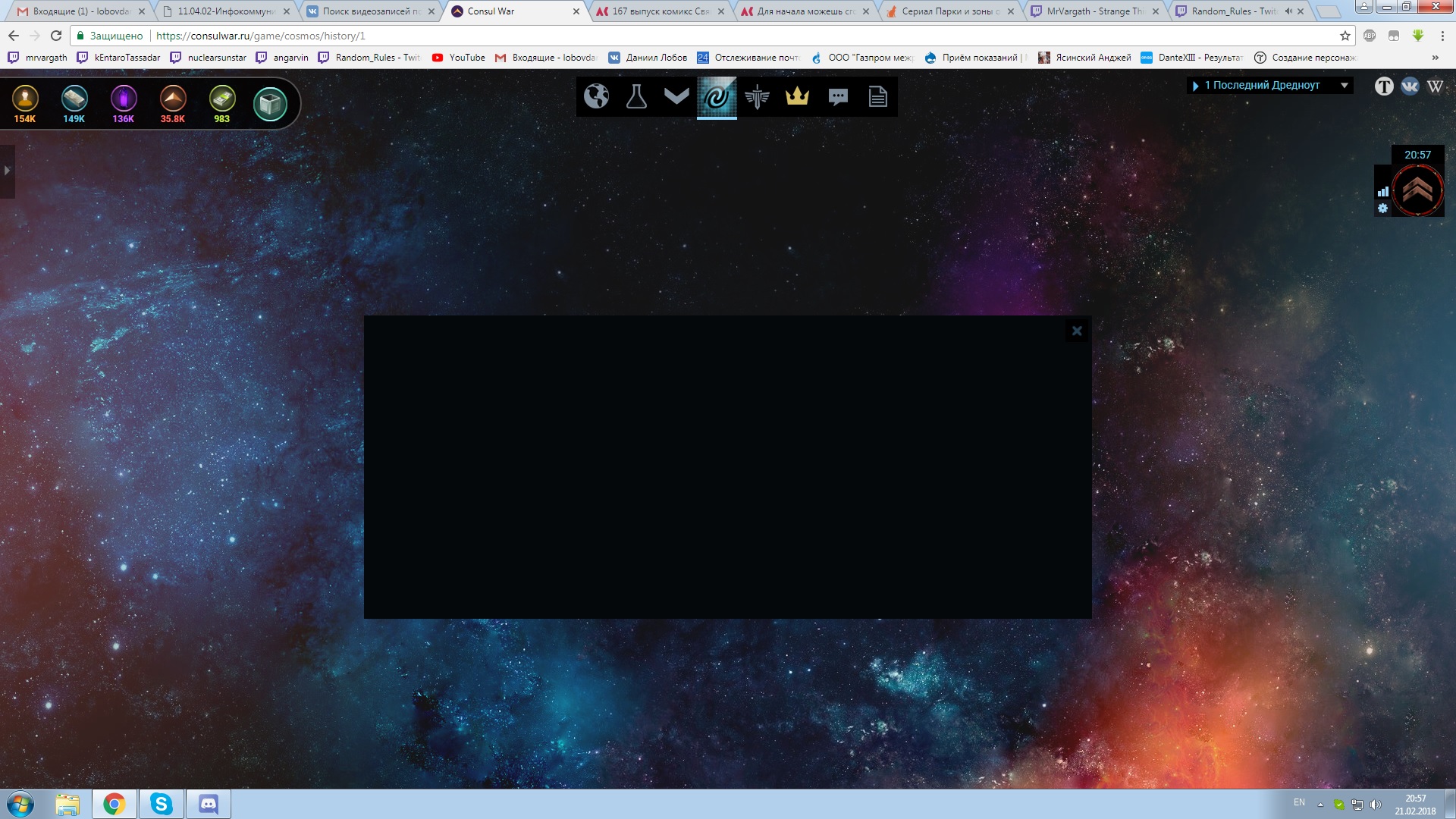
Task: Open the crown rating icon
Action: point(797,96)
